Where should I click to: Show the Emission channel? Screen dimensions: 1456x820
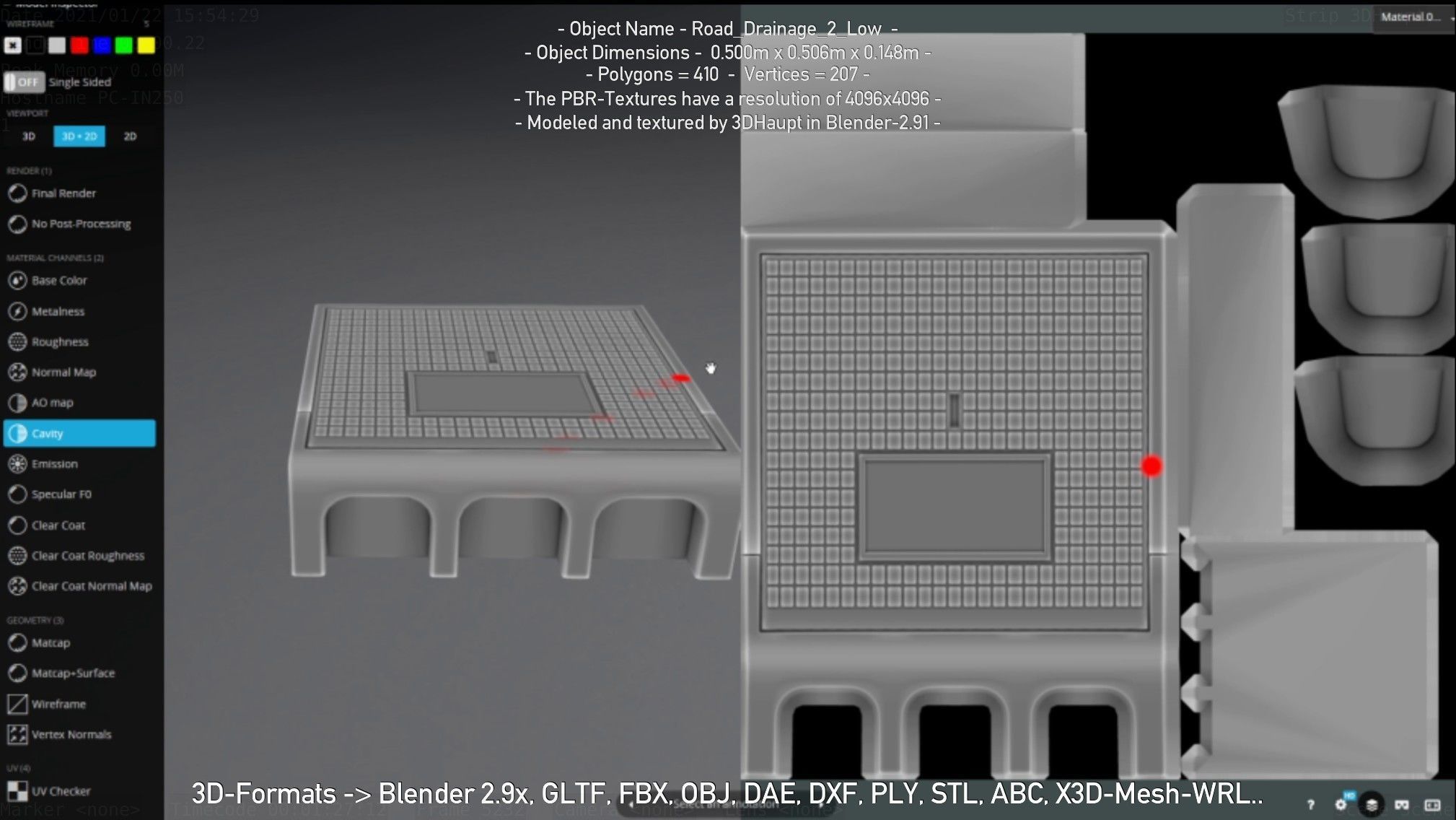[43, 463]
